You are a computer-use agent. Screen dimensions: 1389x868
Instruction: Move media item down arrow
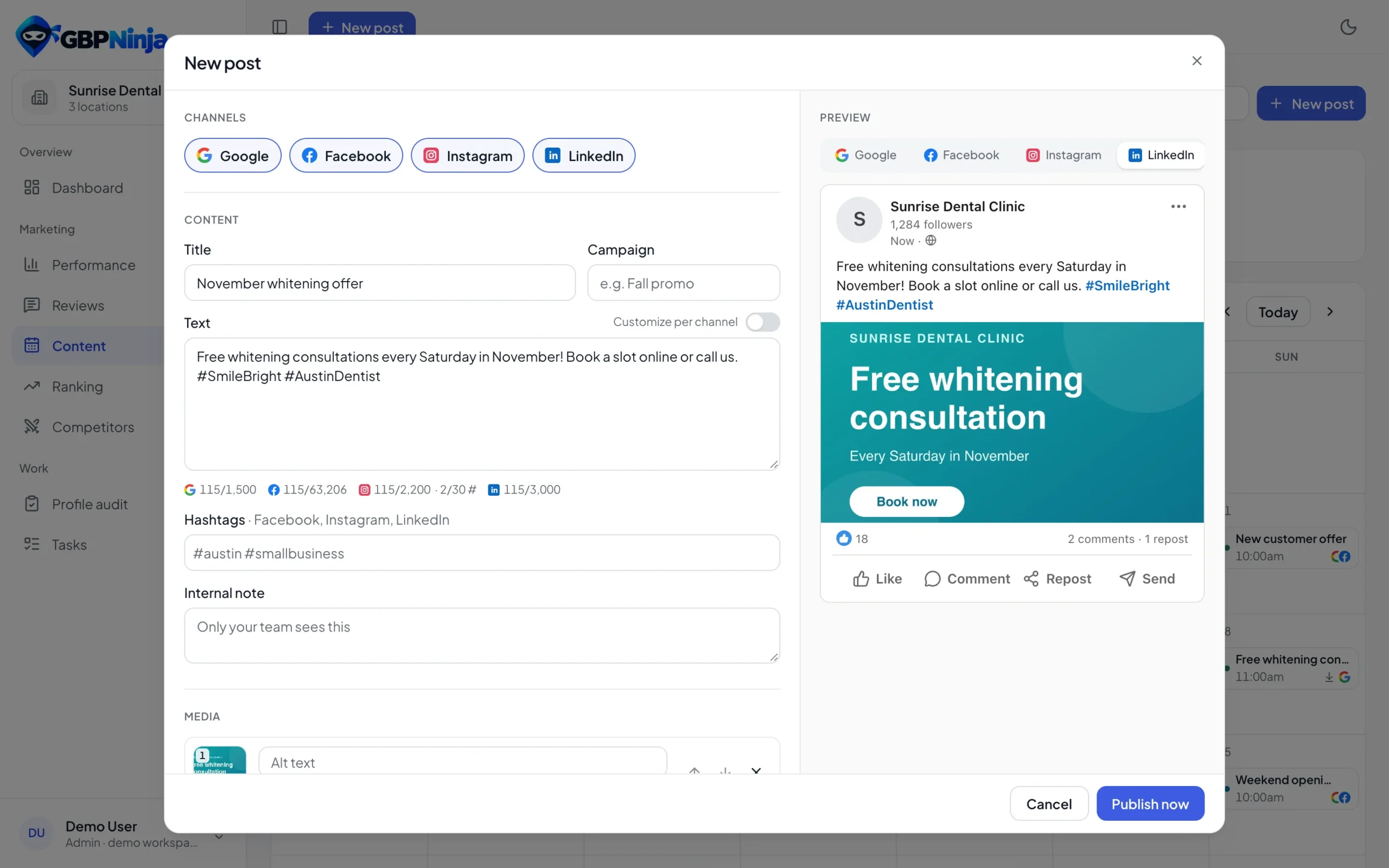[x=725, y=770]
